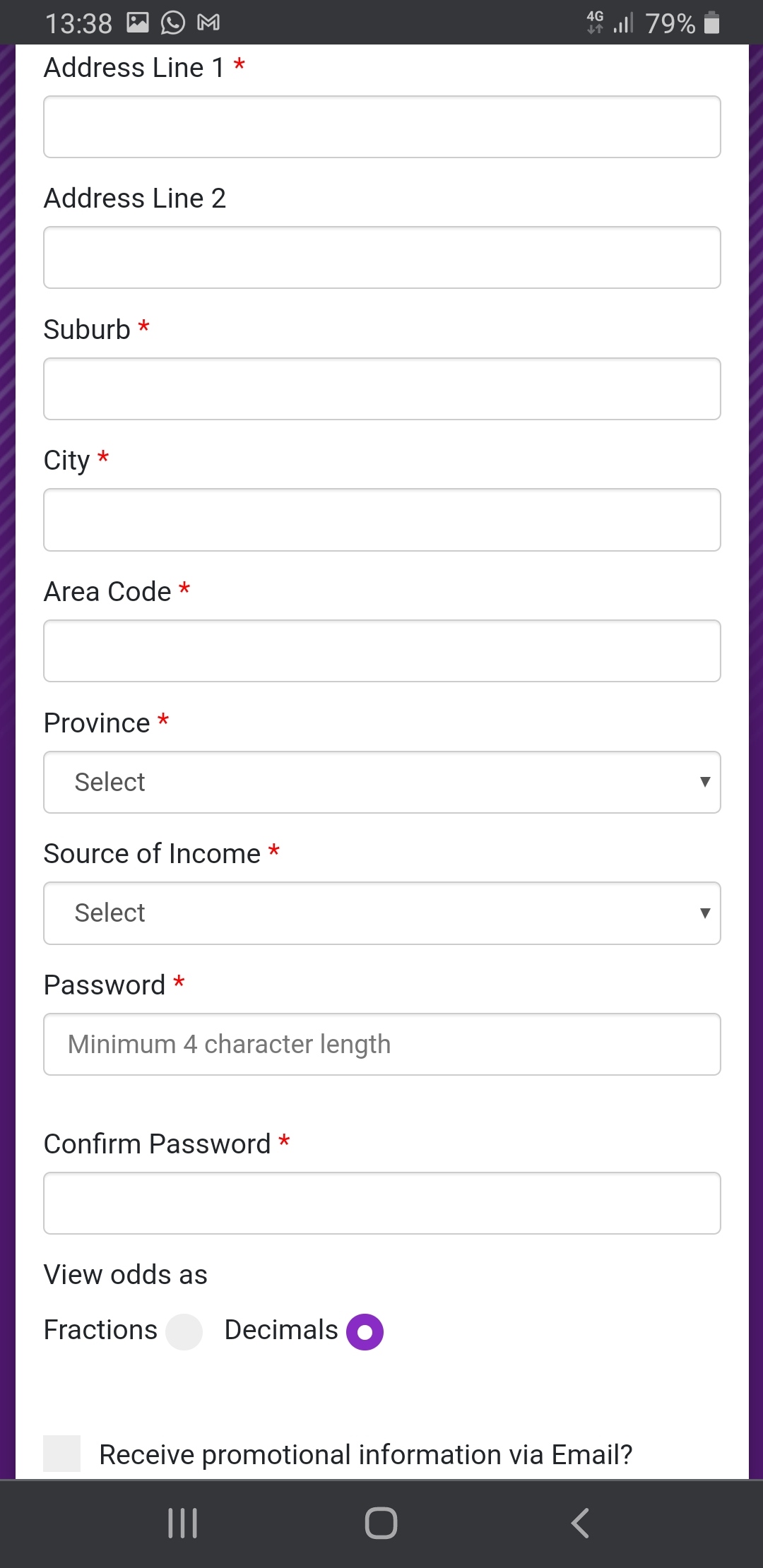The height and width of the screenshot is (1568, 763).
Task: Focus the Suburb input field
Action: pyautogui.click(x=381, y=388)
